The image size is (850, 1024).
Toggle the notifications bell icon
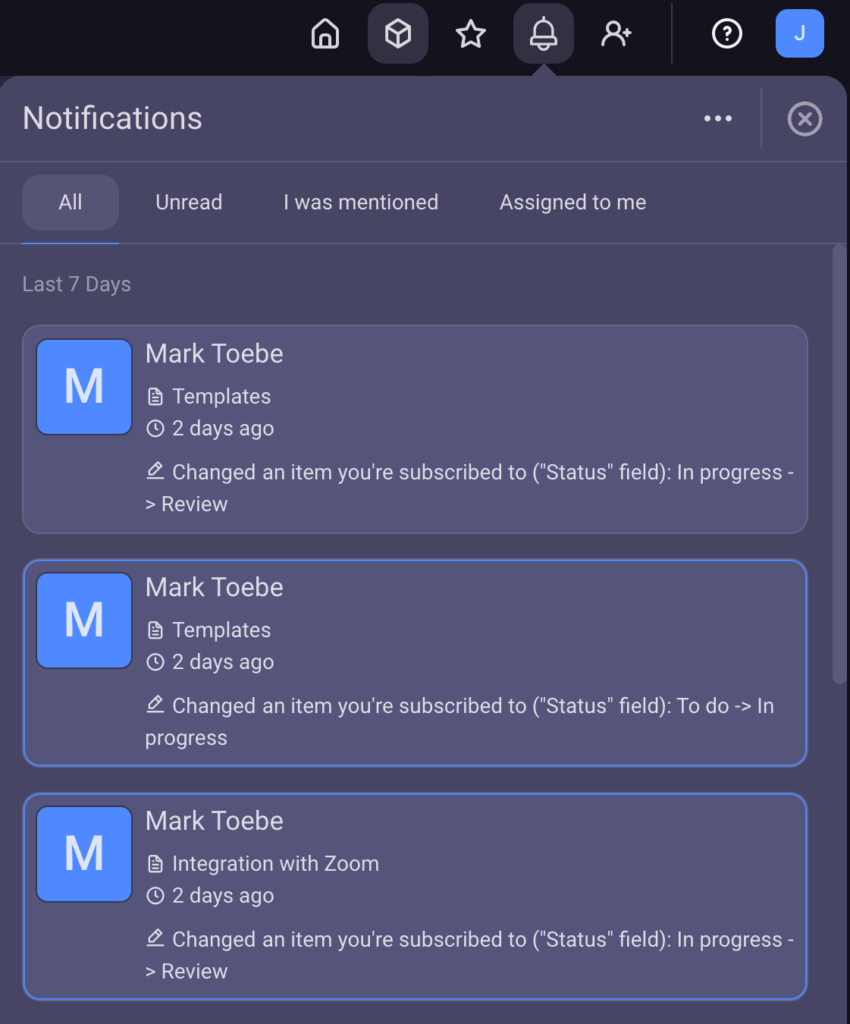[543, 34]
